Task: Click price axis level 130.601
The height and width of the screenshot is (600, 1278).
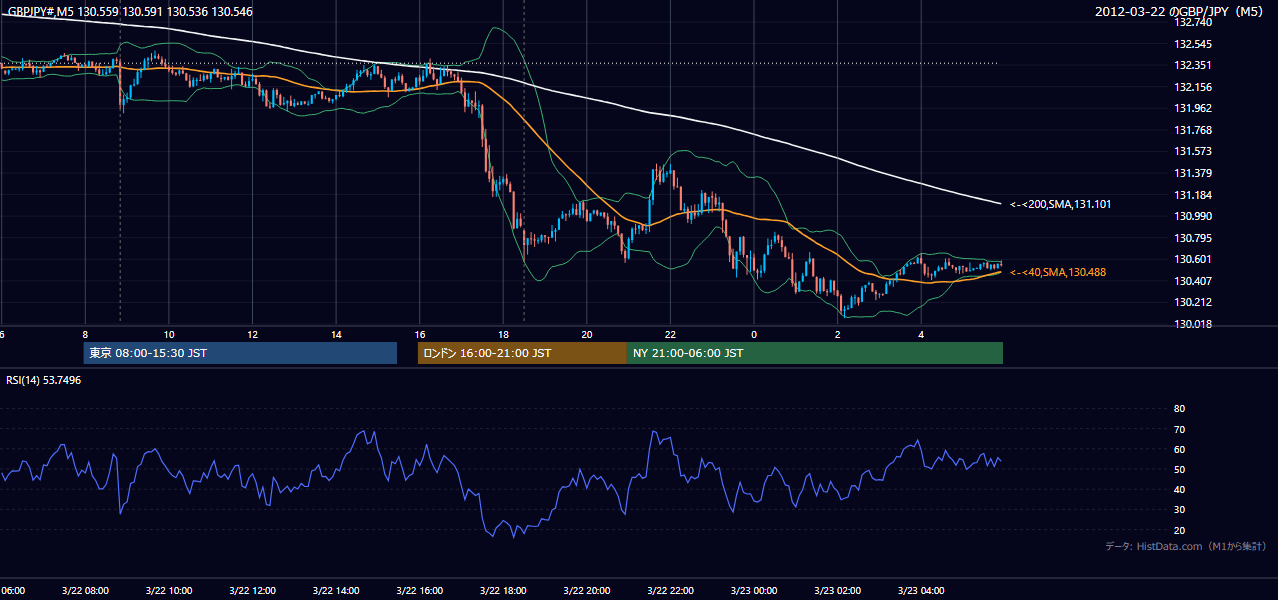Action: click(x=1191, y=260)
